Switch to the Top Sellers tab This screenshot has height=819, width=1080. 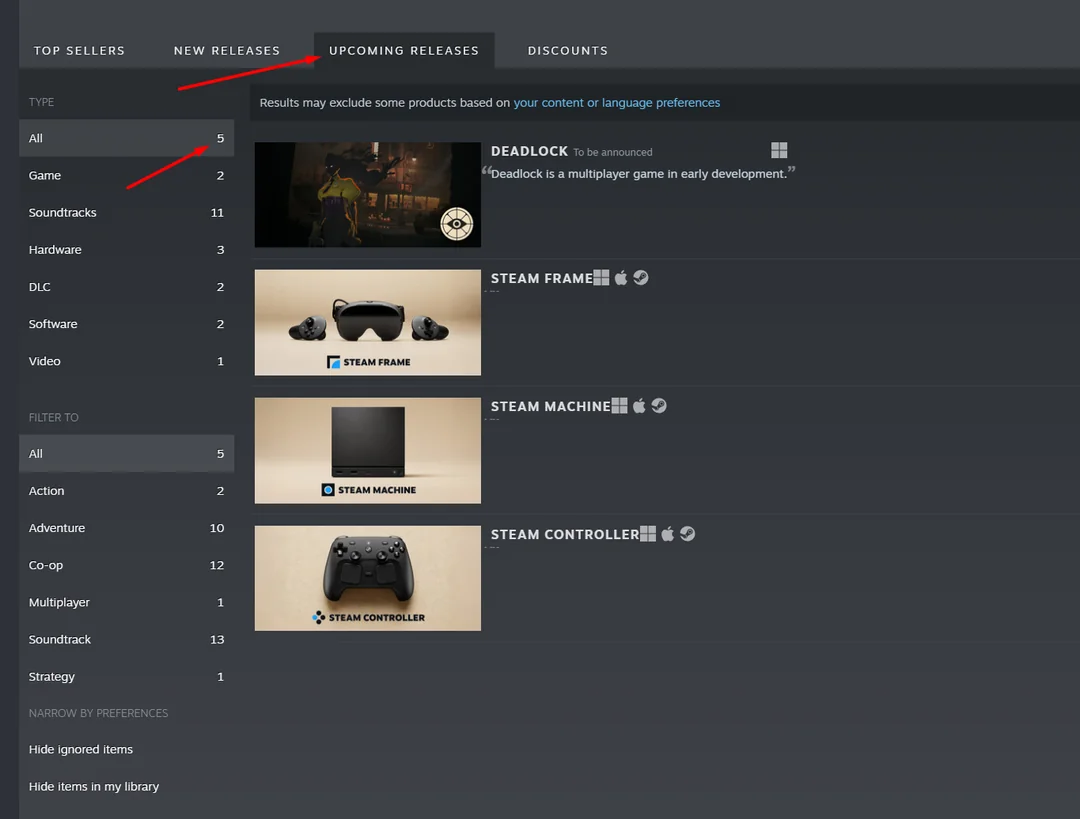[x=79, y=50]
